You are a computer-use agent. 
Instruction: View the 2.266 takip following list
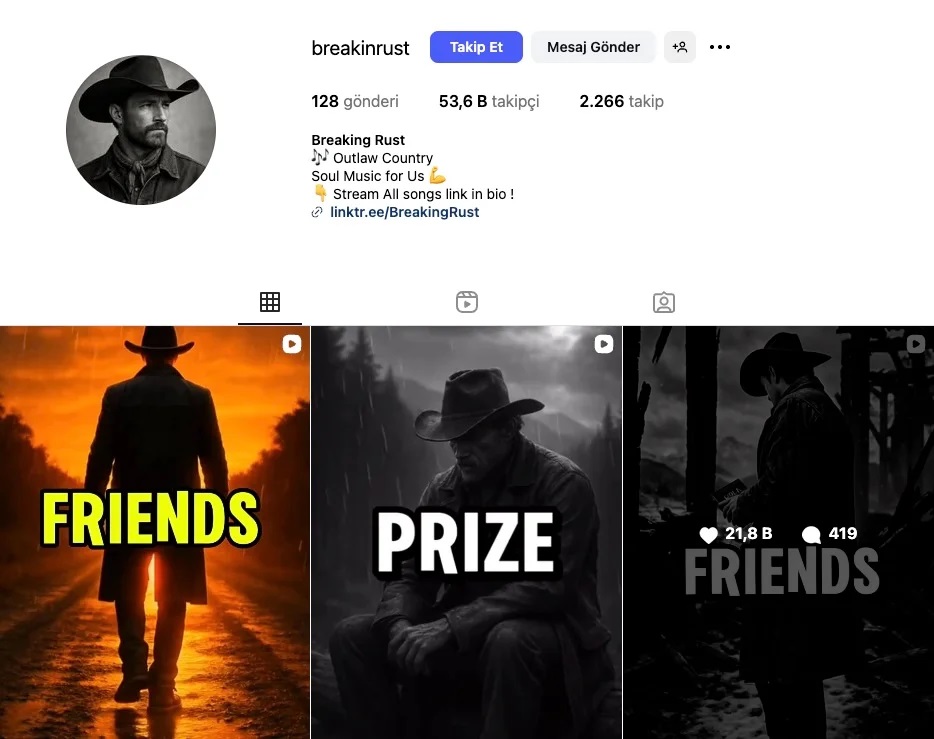point(621,101)
